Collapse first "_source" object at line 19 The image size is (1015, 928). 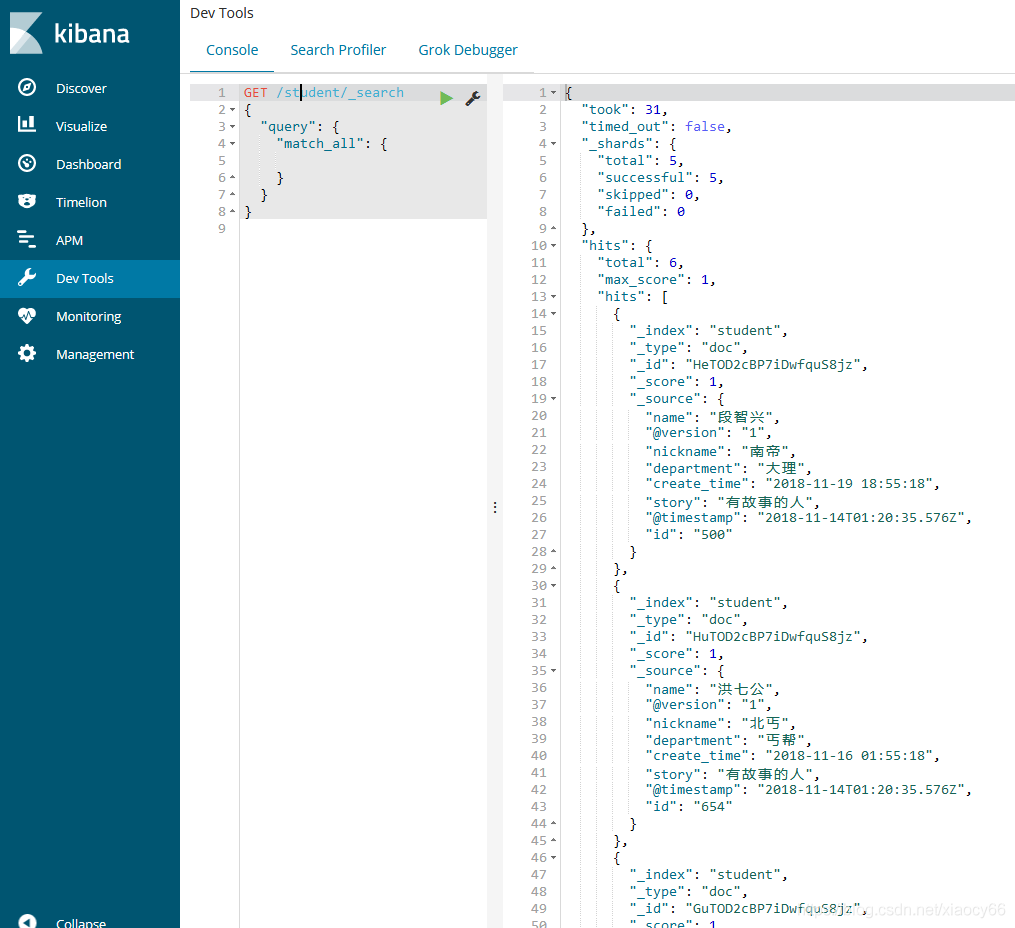[x=553, y=399]
